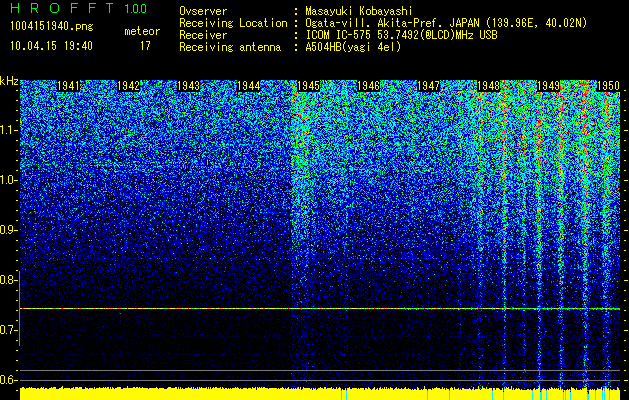Image resolution: width=629 pixels, height=400 pixels.
Task: Click the Receiving Location field label
Action: tap(233, 23)
